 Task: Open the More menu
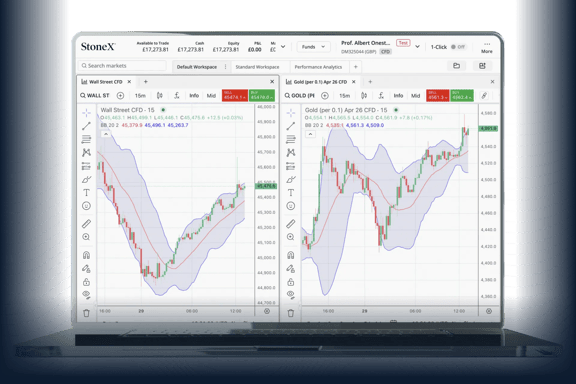pos(487,47)
